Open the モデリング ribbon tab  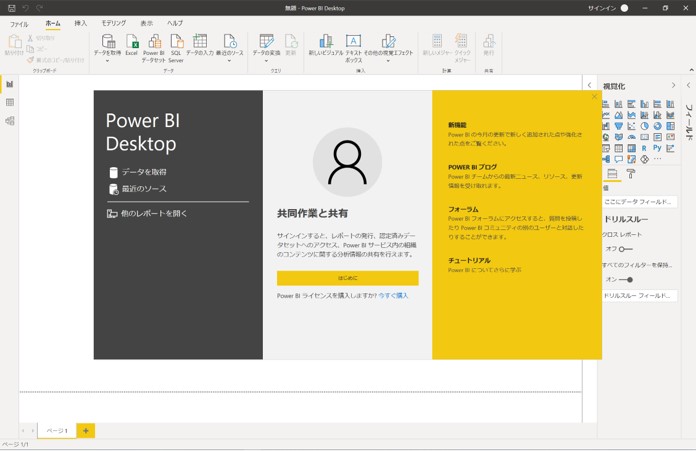113,23
